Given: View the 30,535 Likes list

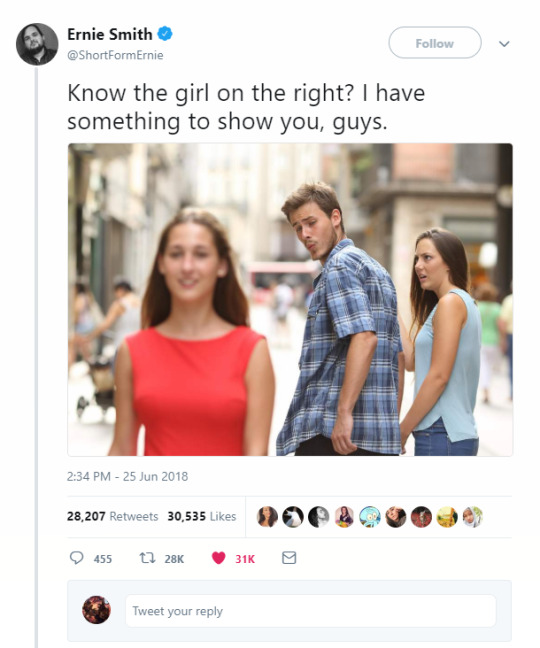Looking at the screenshot, I should pos(202,516).
